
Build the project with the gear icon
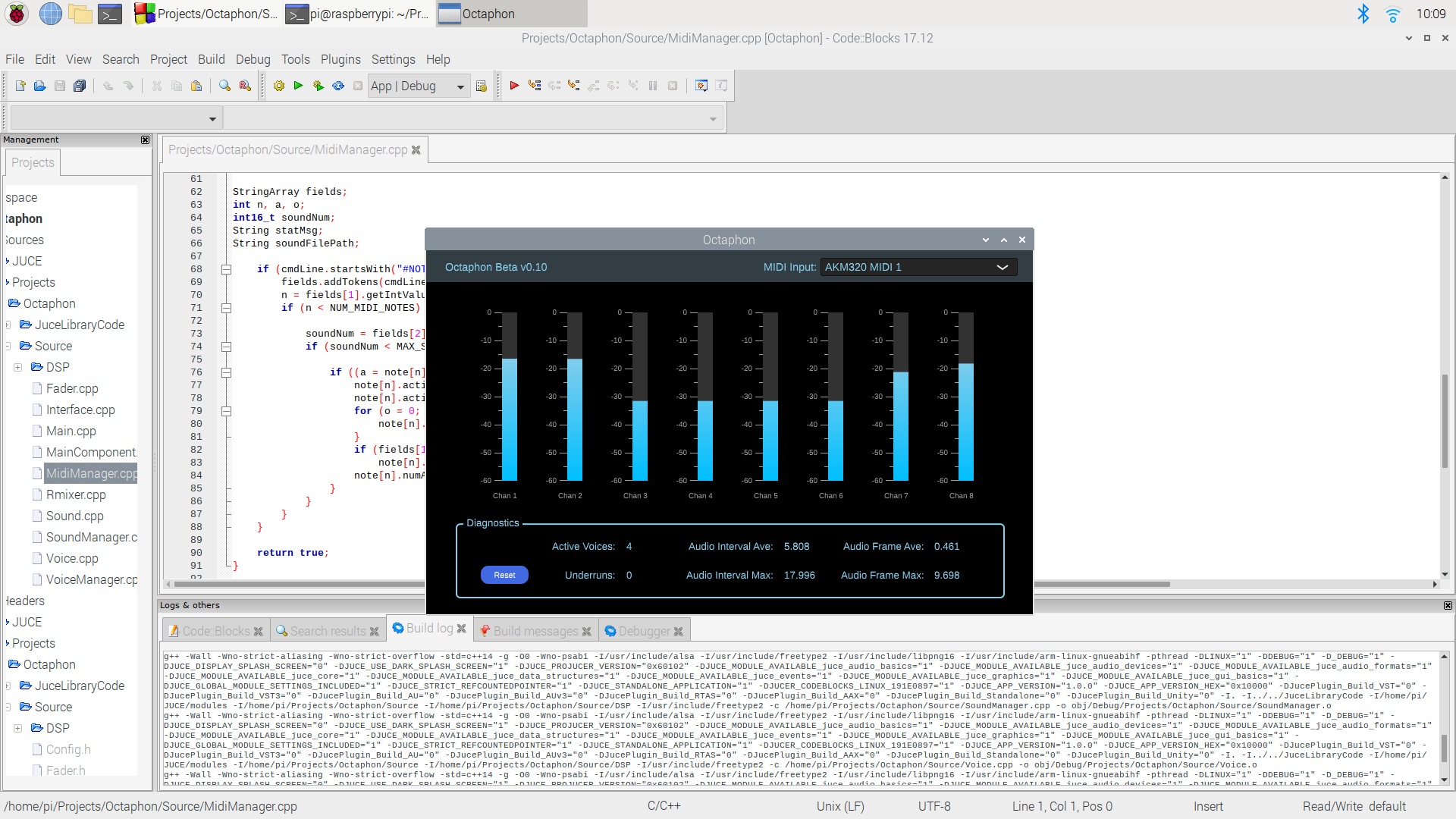(279, 86)
